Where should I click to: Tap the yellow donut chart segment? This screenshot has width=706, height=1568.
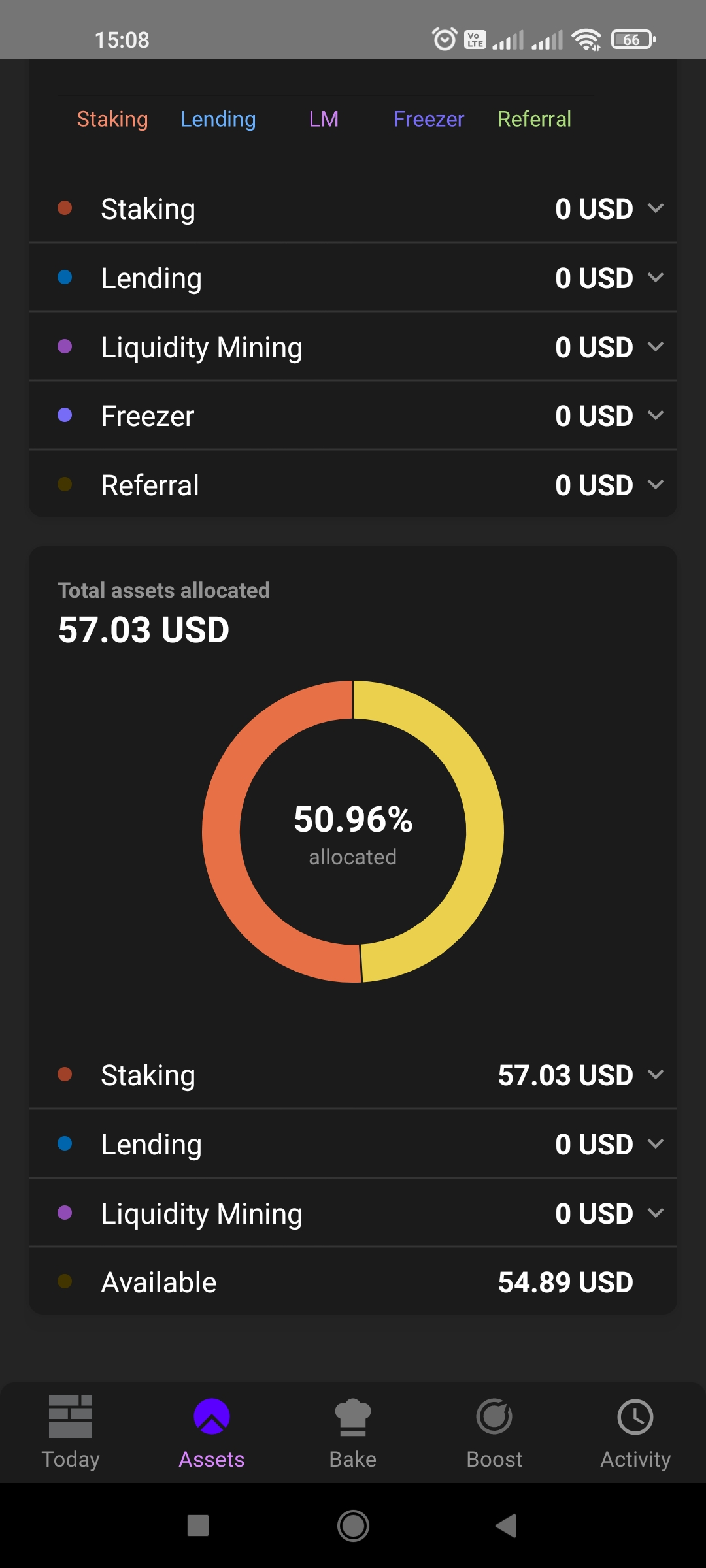point(484,830)
